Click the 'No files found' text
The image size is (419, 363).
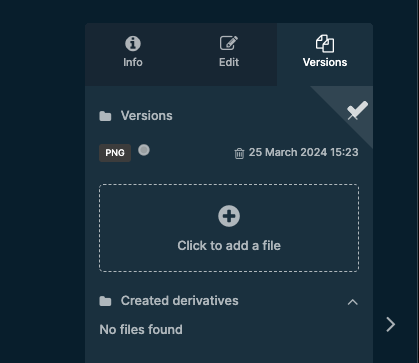[x=141, y=330]
